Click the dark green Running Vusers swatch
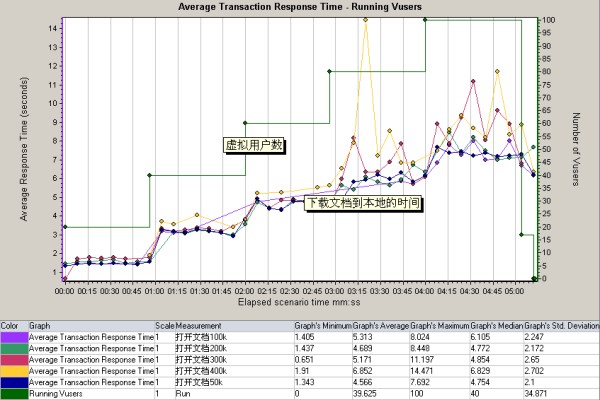 coord(14,394)
